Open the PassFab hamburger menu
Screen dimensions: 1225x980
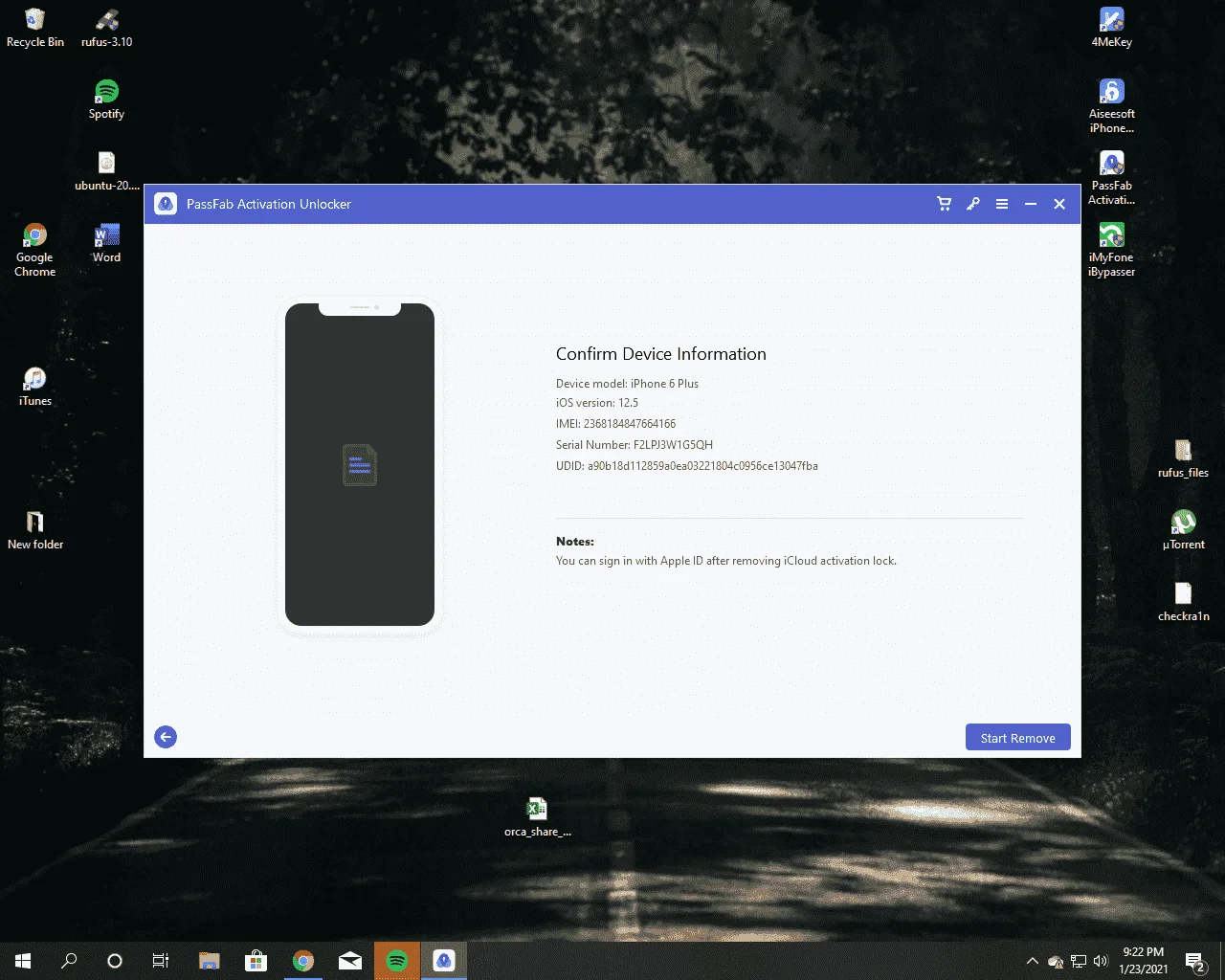pos(1002,204)
